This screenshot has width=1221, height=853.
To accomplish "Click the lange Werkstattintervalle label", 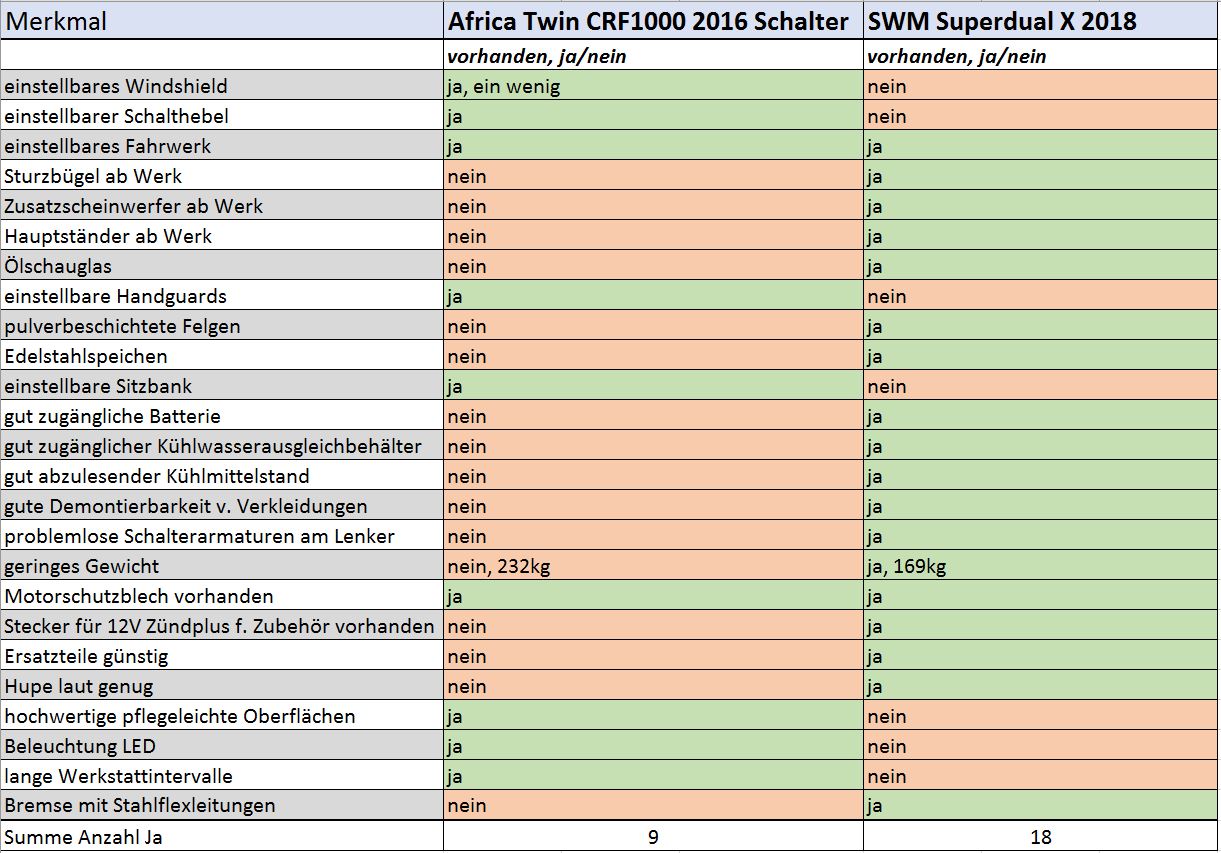I will coord(221,776).
